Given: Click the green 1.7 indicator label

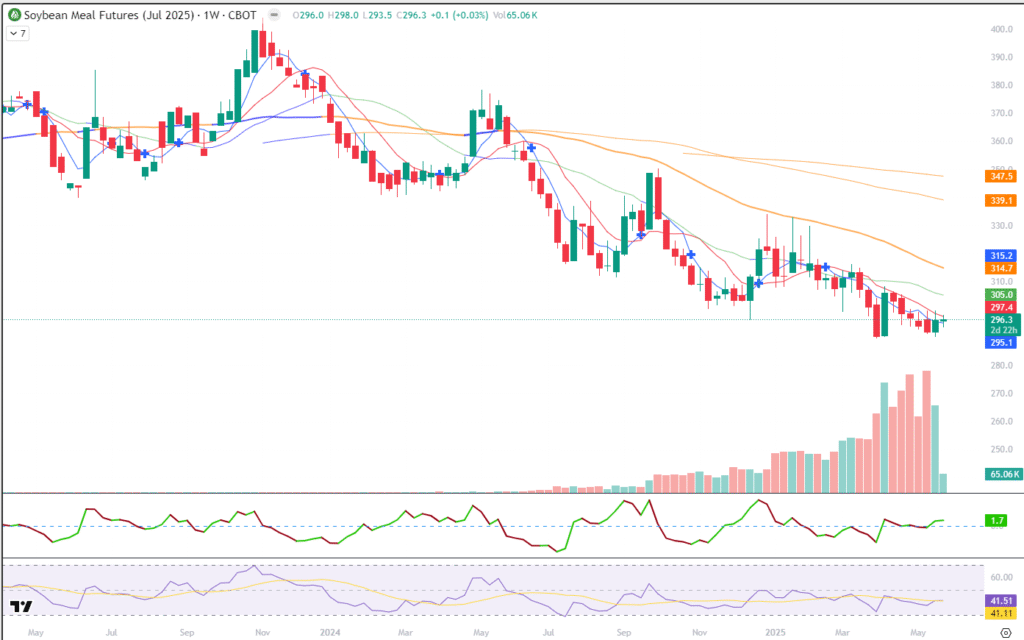Looking at the screenshot, I should [x=997, y=520].
